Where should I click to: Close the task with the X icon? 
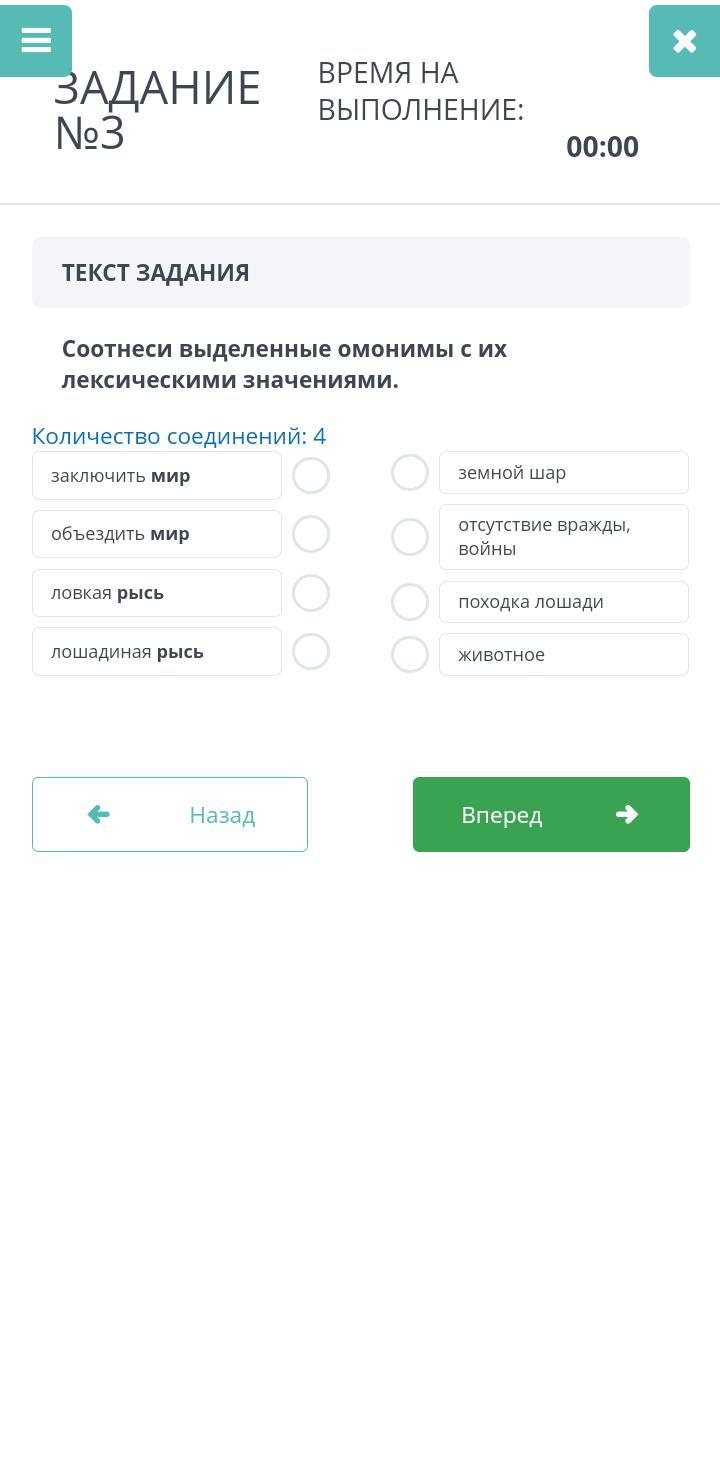(x=684, y=41)
